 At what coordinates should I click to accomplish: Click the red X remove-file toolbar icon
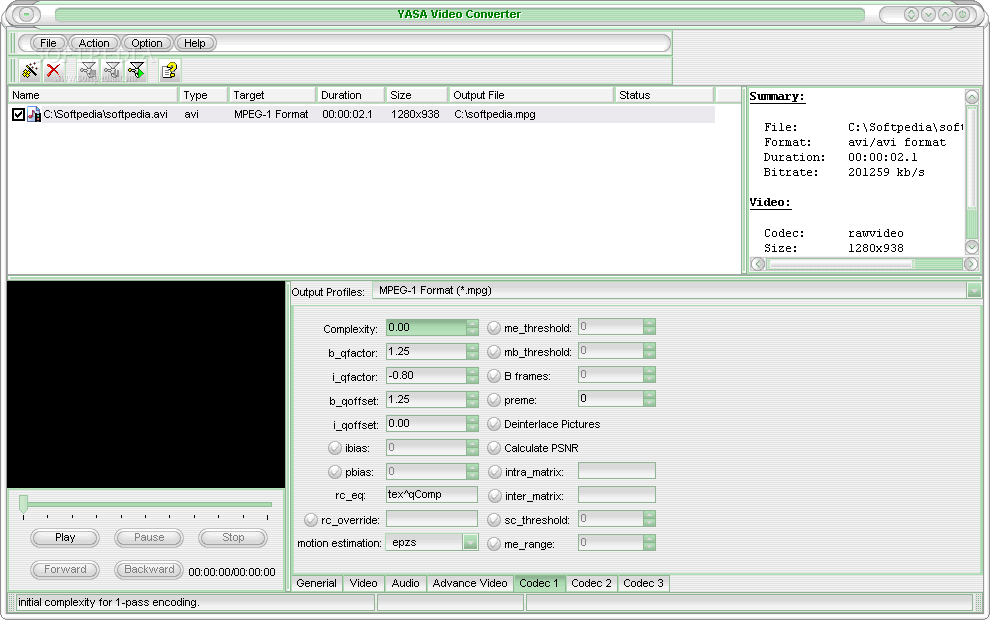[x=54, y=70]
